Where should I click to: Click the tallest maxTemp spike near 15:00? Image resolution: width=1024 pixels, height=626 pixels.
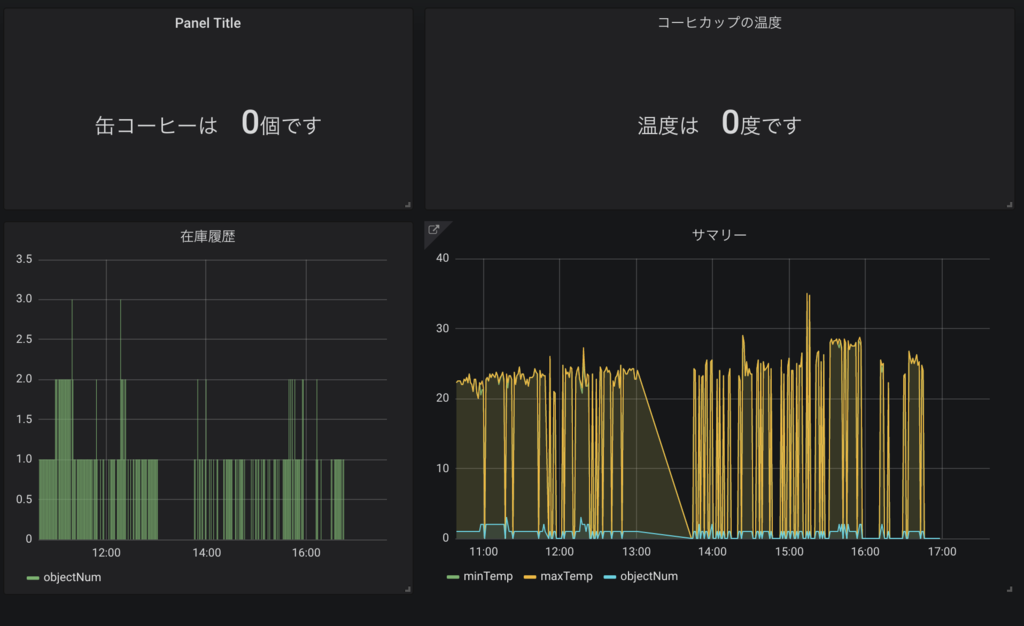(808, 300)
